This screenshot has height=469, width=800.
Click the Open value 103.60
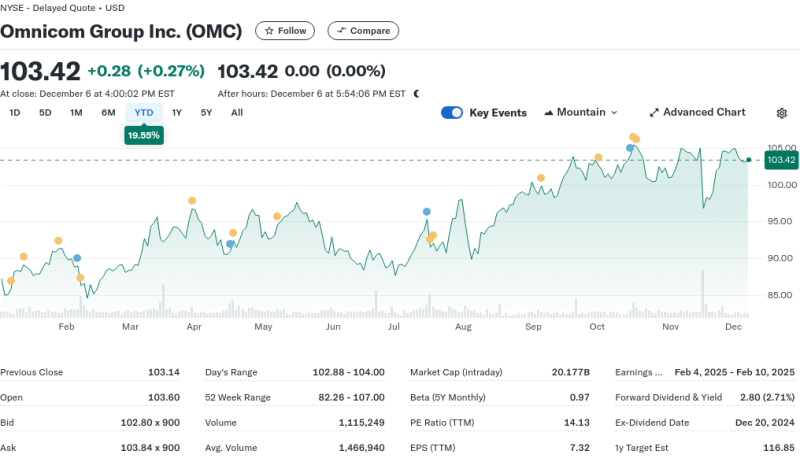pos(164,397)
